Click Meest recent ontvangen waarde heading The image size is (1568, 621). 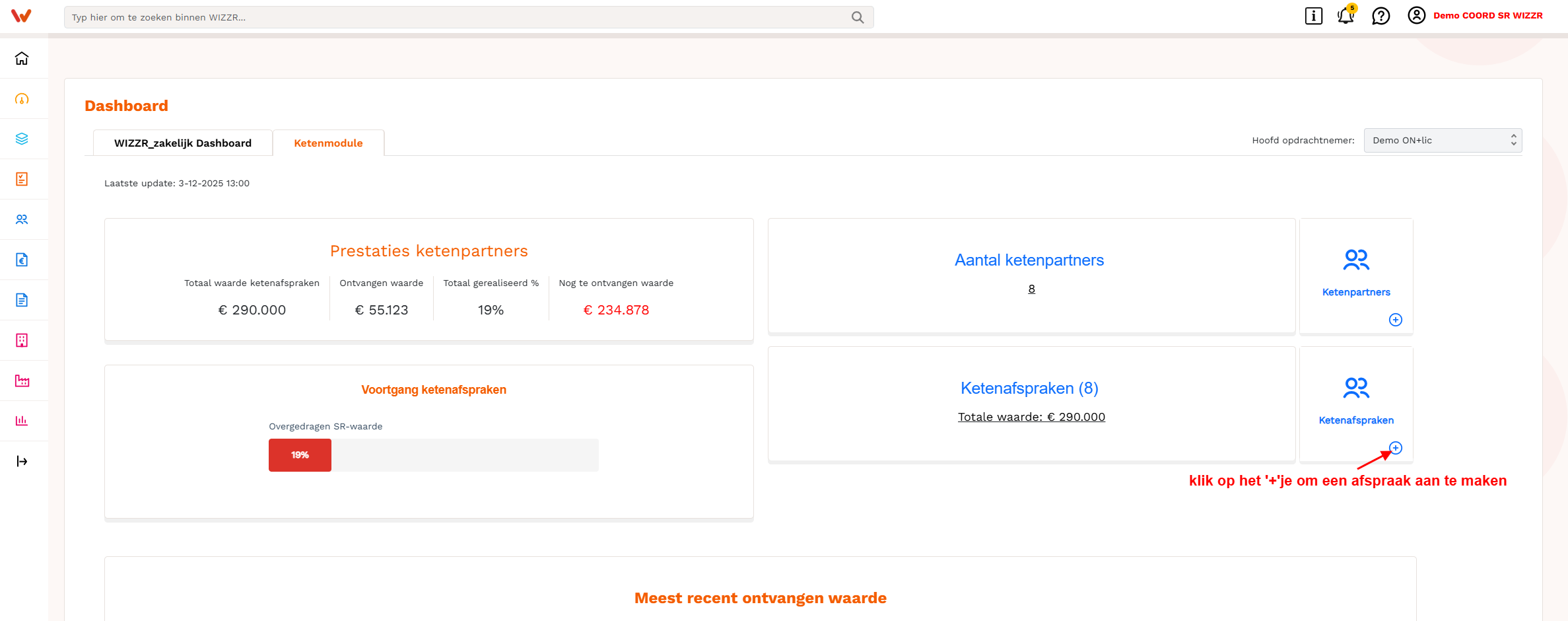(761, 598)
